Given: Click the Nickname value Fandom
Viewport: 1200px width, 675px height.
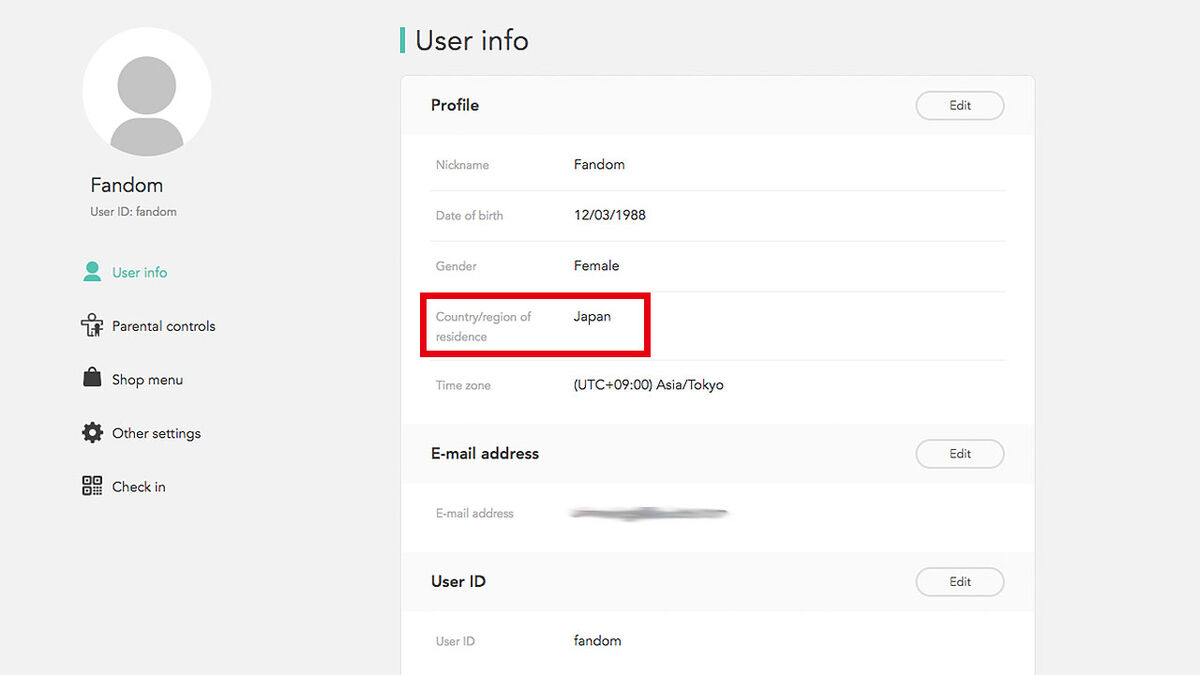Looking at the screenshot, I should (599, 164).
